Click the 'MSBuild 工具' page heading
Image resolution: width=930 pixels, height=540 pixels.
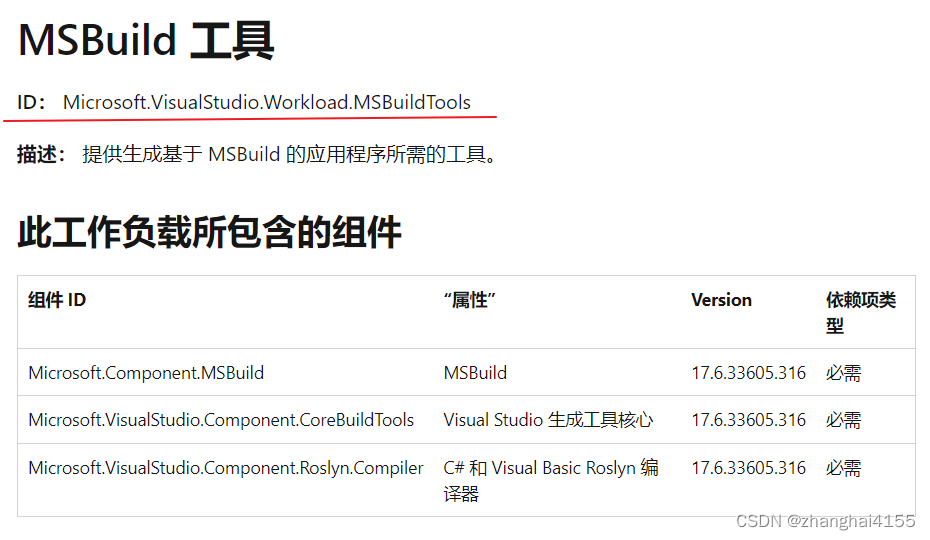coord(146,40)
